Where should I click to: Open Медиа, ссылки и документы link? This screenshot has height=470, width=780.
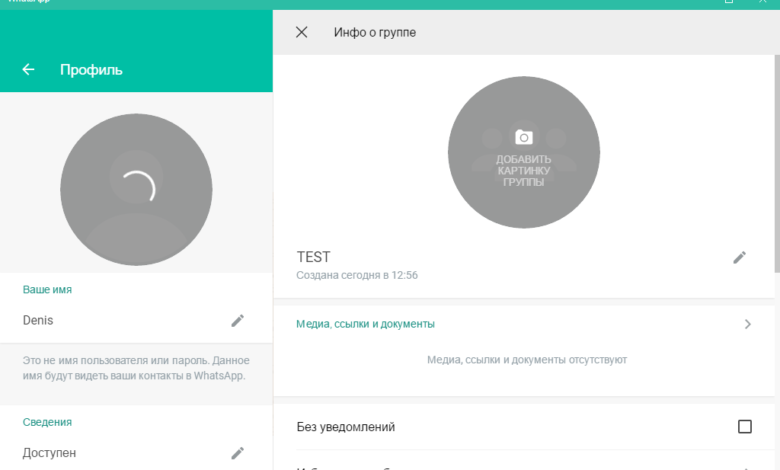click(365, 324)
